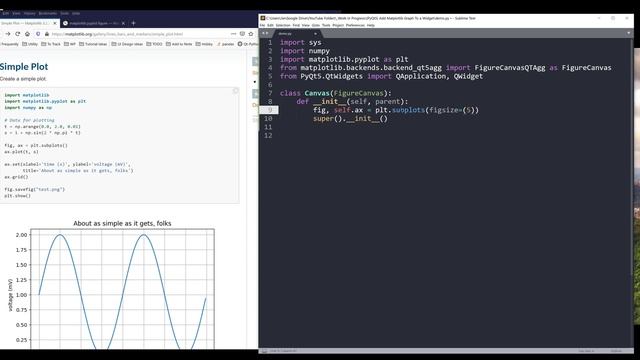This screenshot has width=640, height=360.
Task: Close the Simple Plot browser tab
Action: point(55,23)
